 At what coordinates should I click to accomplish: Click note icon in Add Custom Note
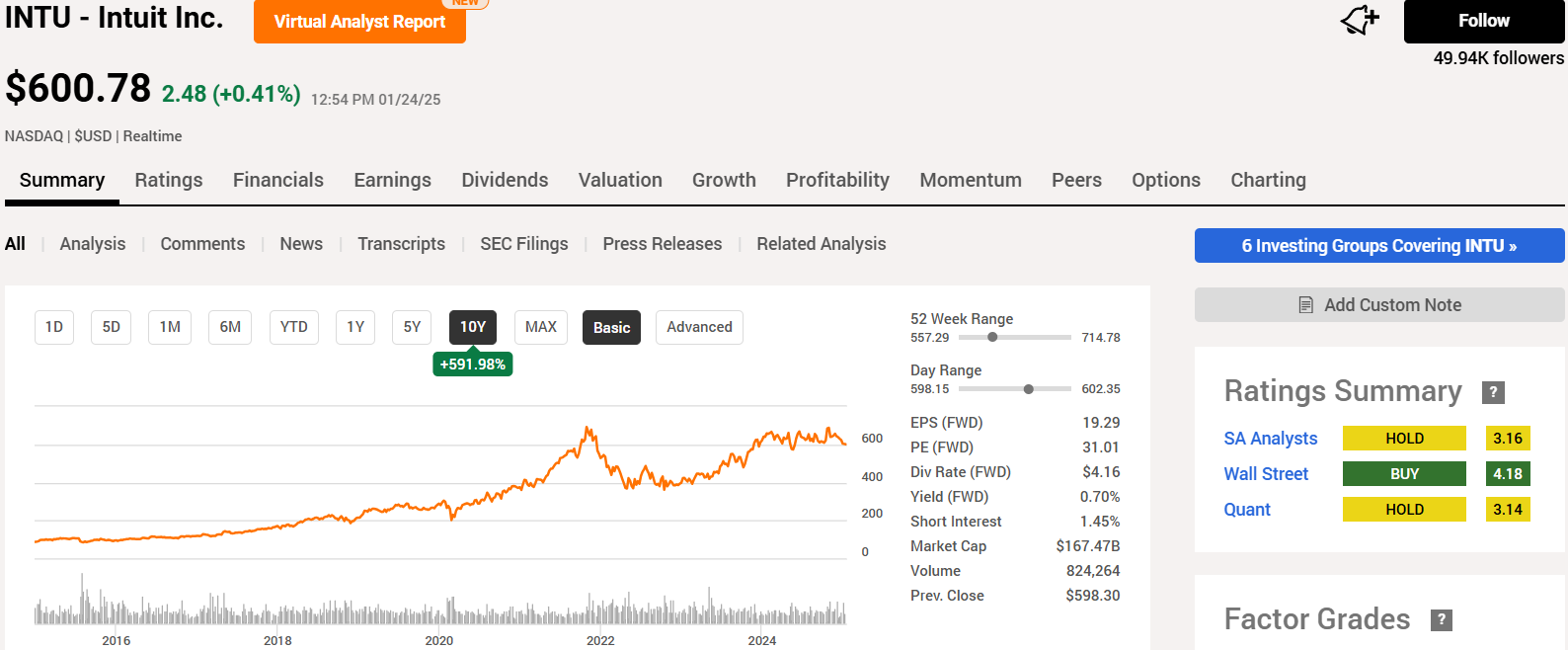1305,305
